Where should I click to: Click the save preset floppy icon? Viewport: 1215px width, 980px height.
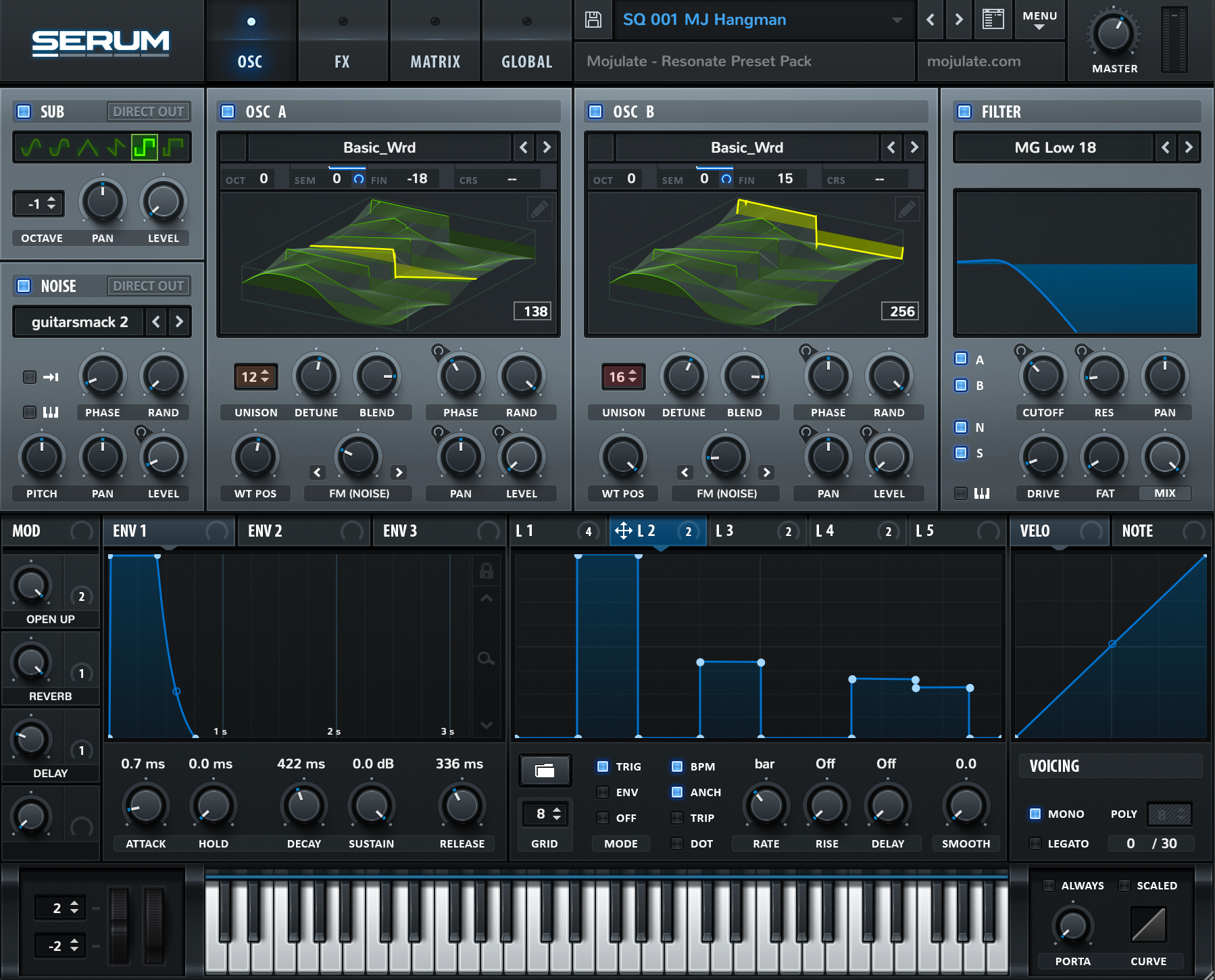click(593, 20)
